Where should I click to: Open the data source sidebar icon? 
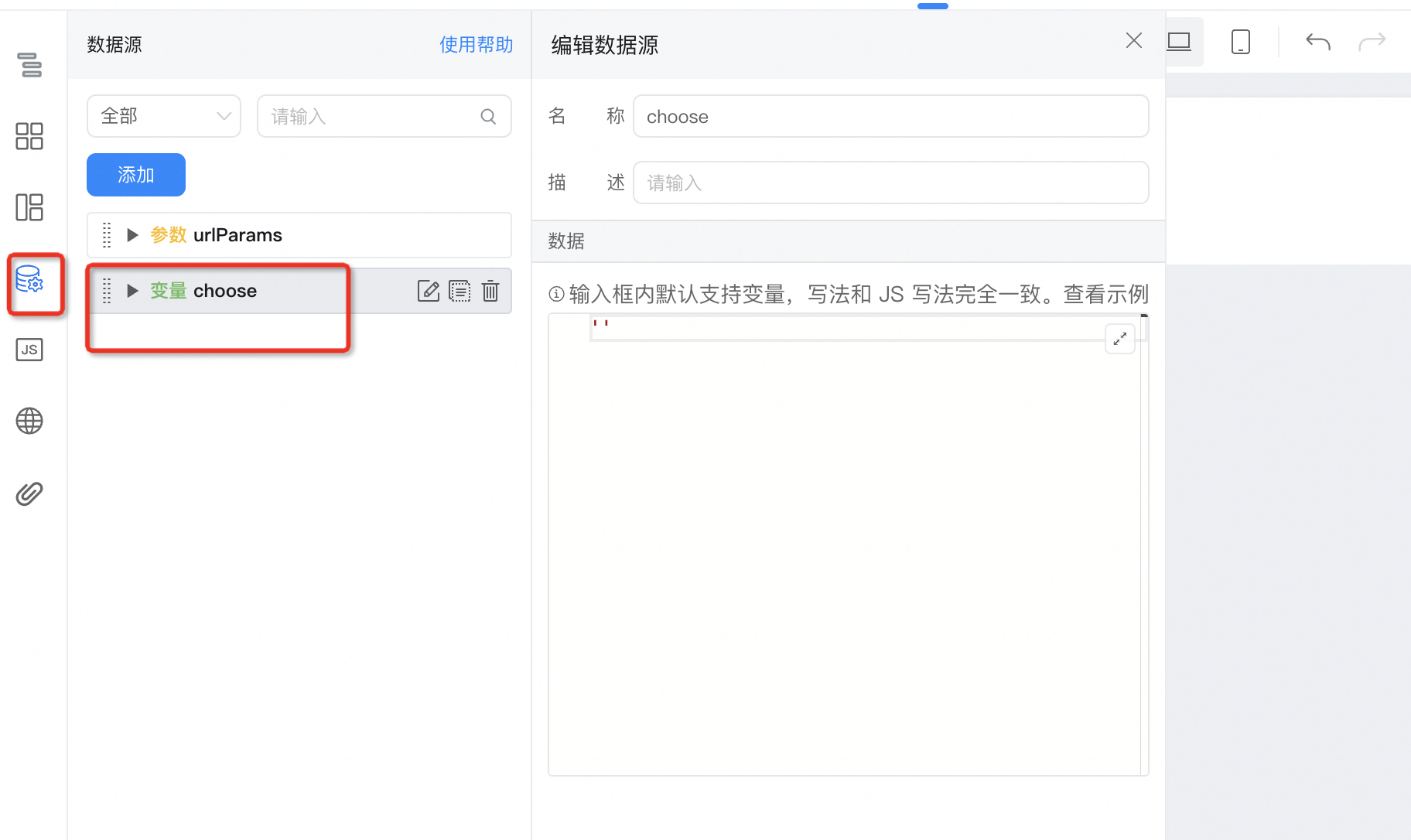pos(29,279)
